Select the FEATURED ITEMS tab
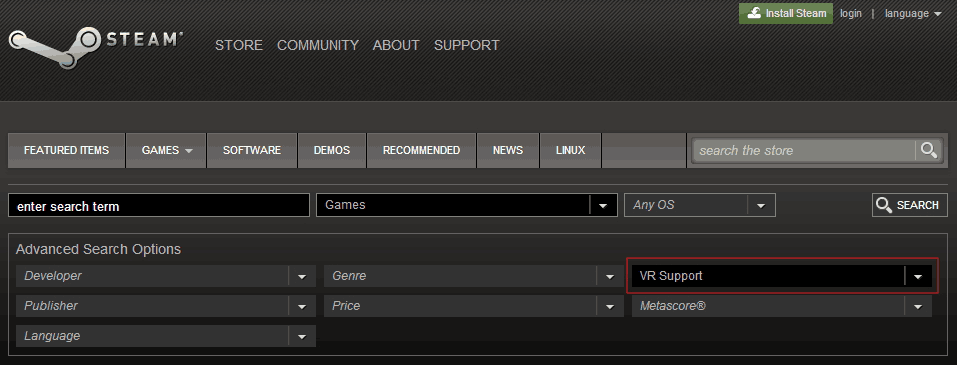This screenshot has width=957, height=365. coord(67,150)
